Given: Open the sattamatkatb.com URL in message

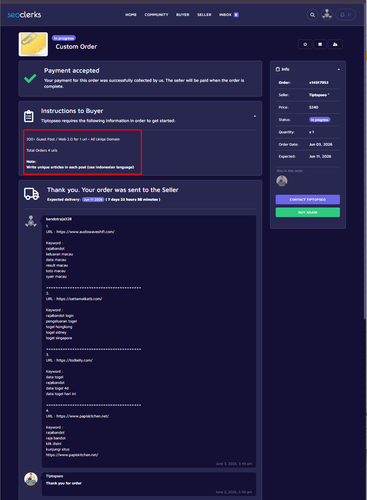Looking at the screenshot, I should [79, 299].
